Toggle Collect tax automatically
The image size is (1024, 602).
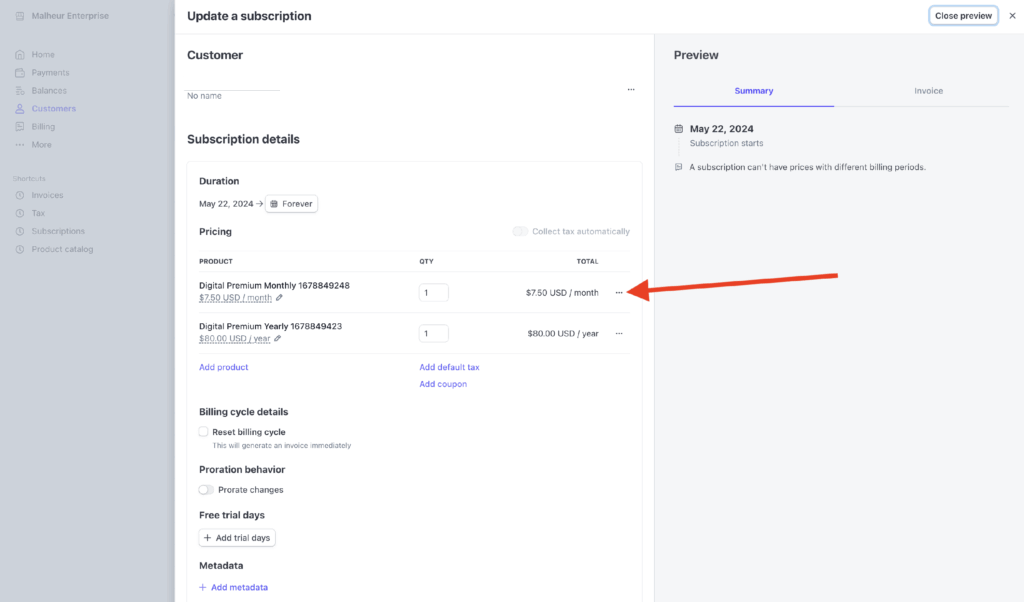coord(520,232)
